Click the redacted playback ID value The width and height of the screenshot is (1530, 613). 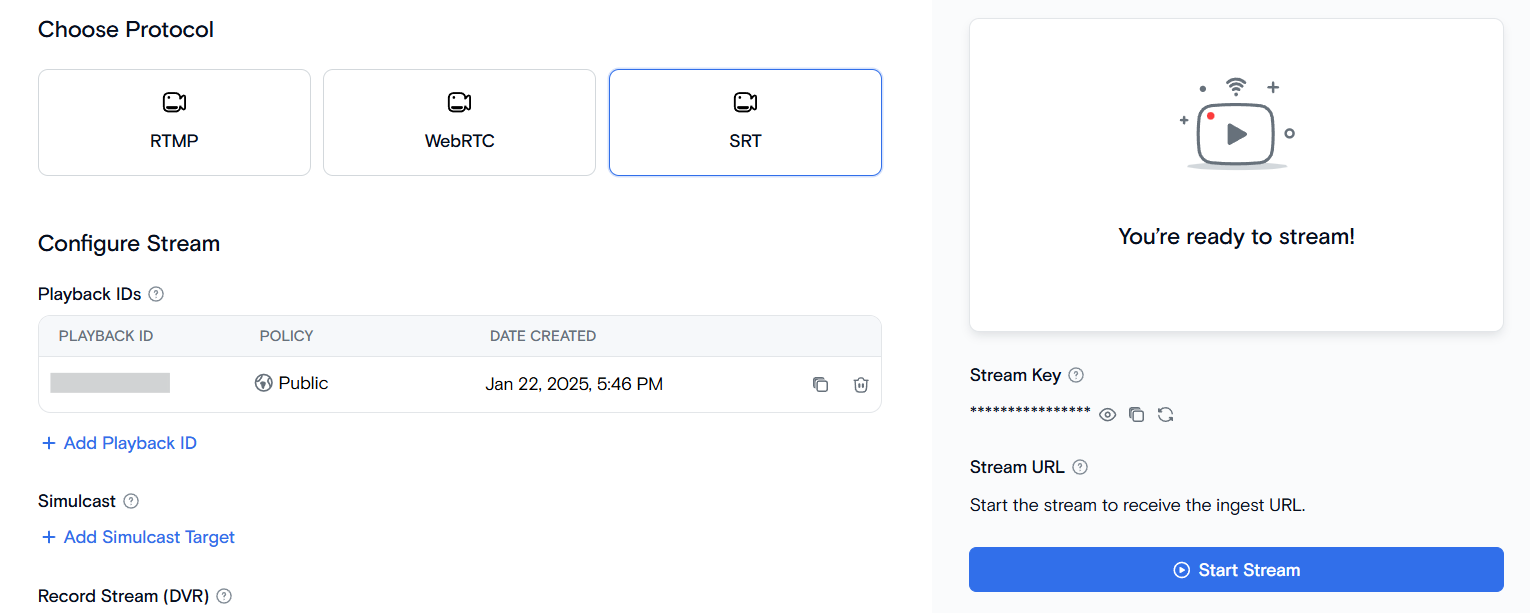pos(110,383)
